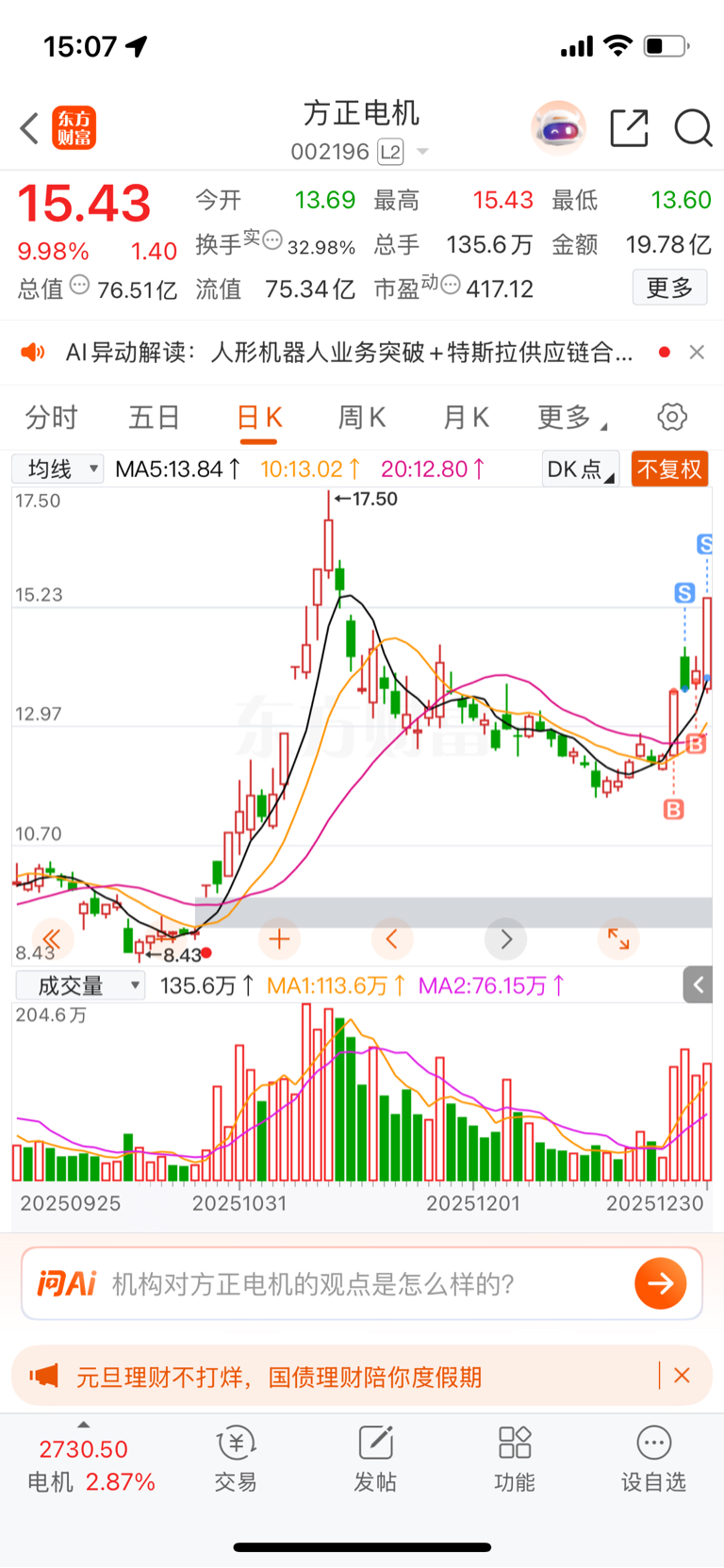Switch to the 周K tab
The image size is (724, 1568).
[x=362, y=417]
